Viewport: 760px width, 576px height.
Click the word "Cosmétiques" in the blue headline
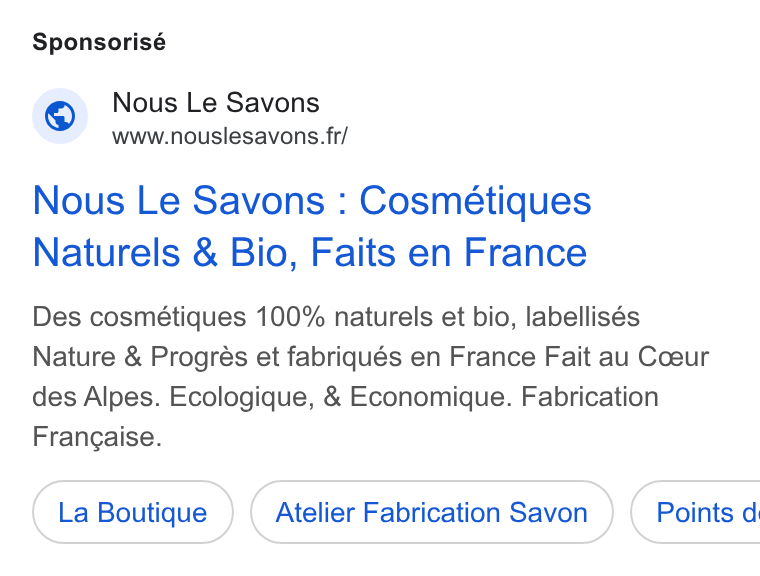tap(475, 201)
